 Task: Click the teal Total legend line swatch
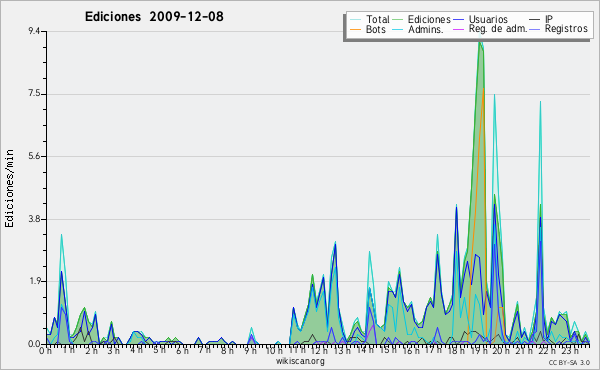click(356, 20)
